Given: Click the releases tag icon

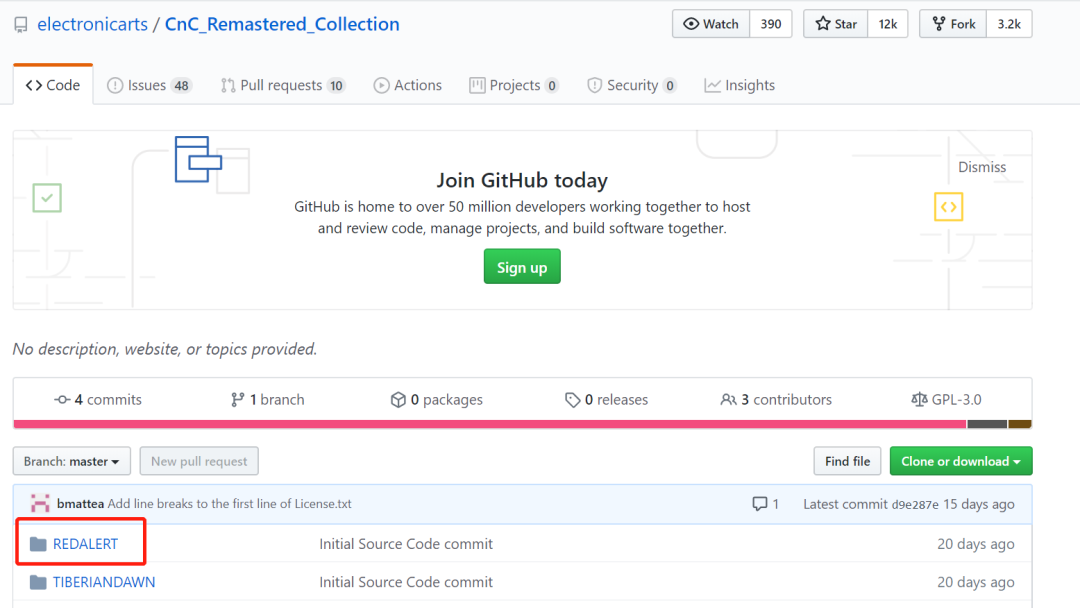Looking at the screenshot, I should click(x=572, y=400).
